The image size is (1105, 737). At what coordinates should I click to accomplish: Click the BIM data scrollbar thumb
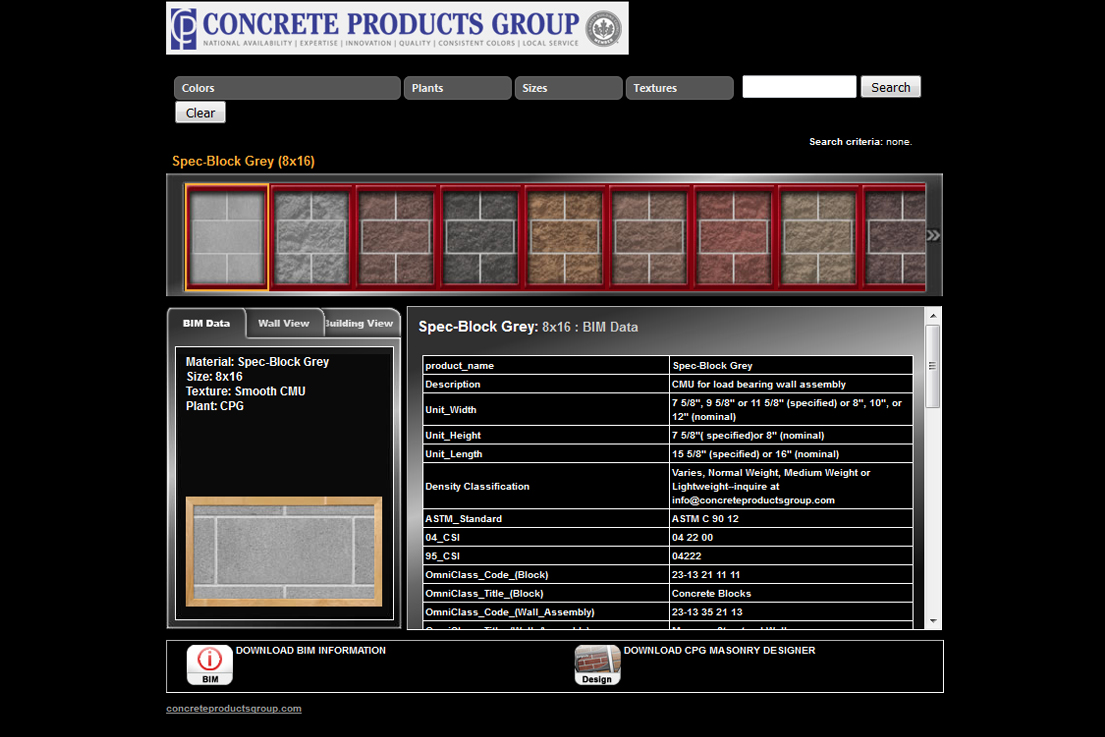tap(933, 366)
